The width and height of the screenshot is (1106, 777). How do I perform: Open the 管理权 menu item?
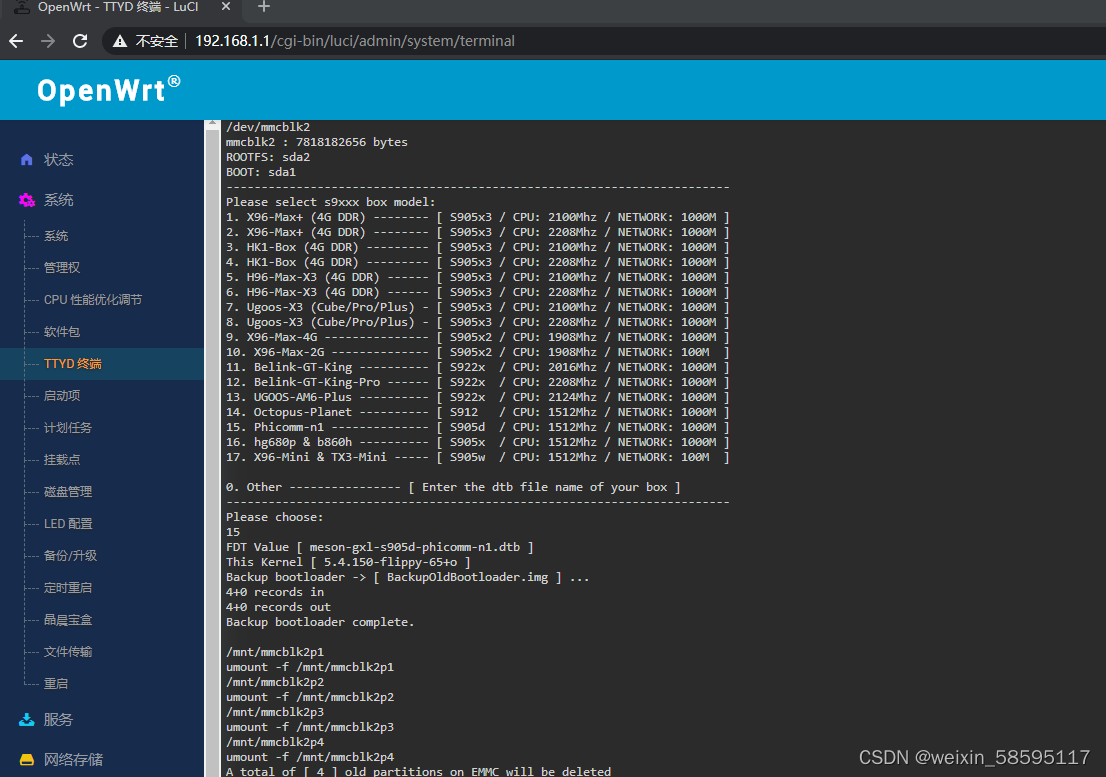[62, 267]
